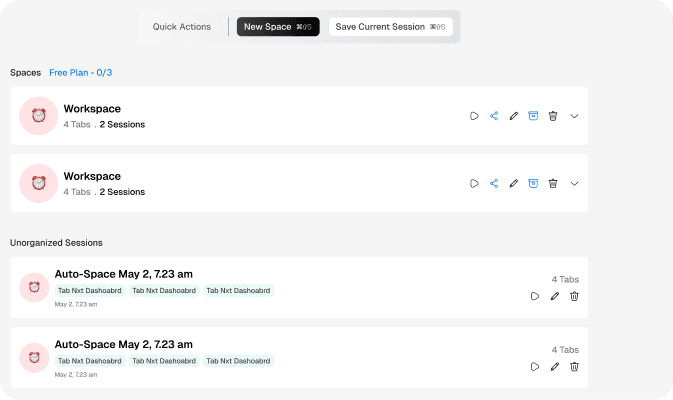Click "4 Tabs" in the second Workspace card
Screen dimensions: 673x400
coord(77,192)
